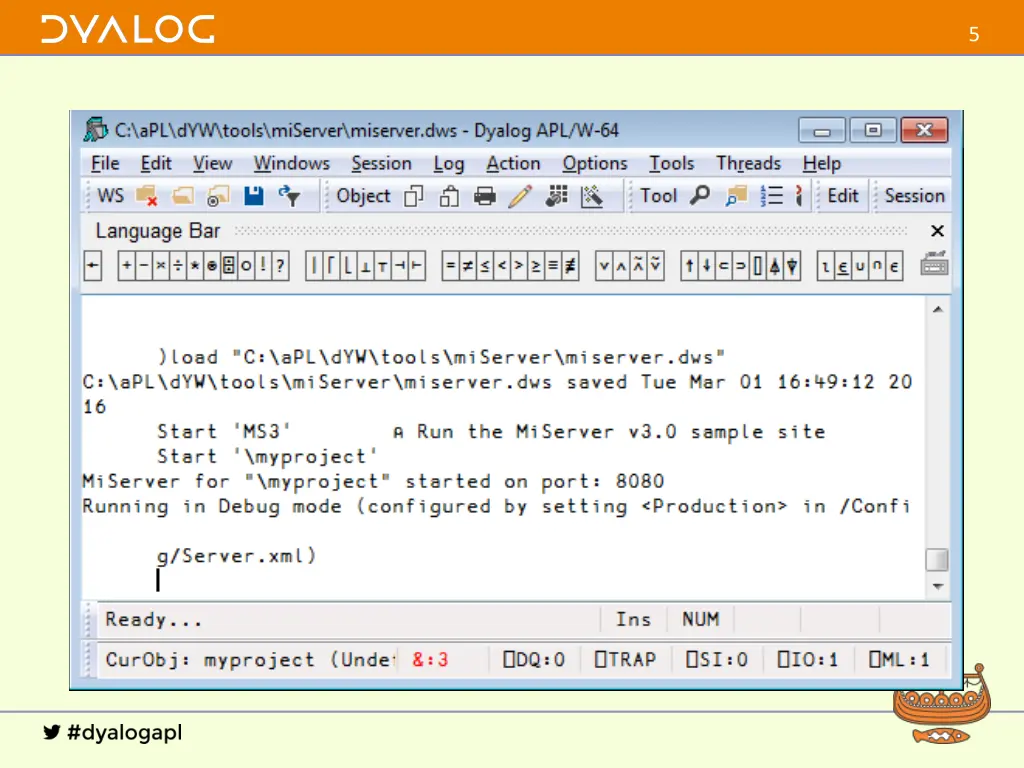
Task: Click the session vertical scrollbar thumb
Action: tap(937, 560)
